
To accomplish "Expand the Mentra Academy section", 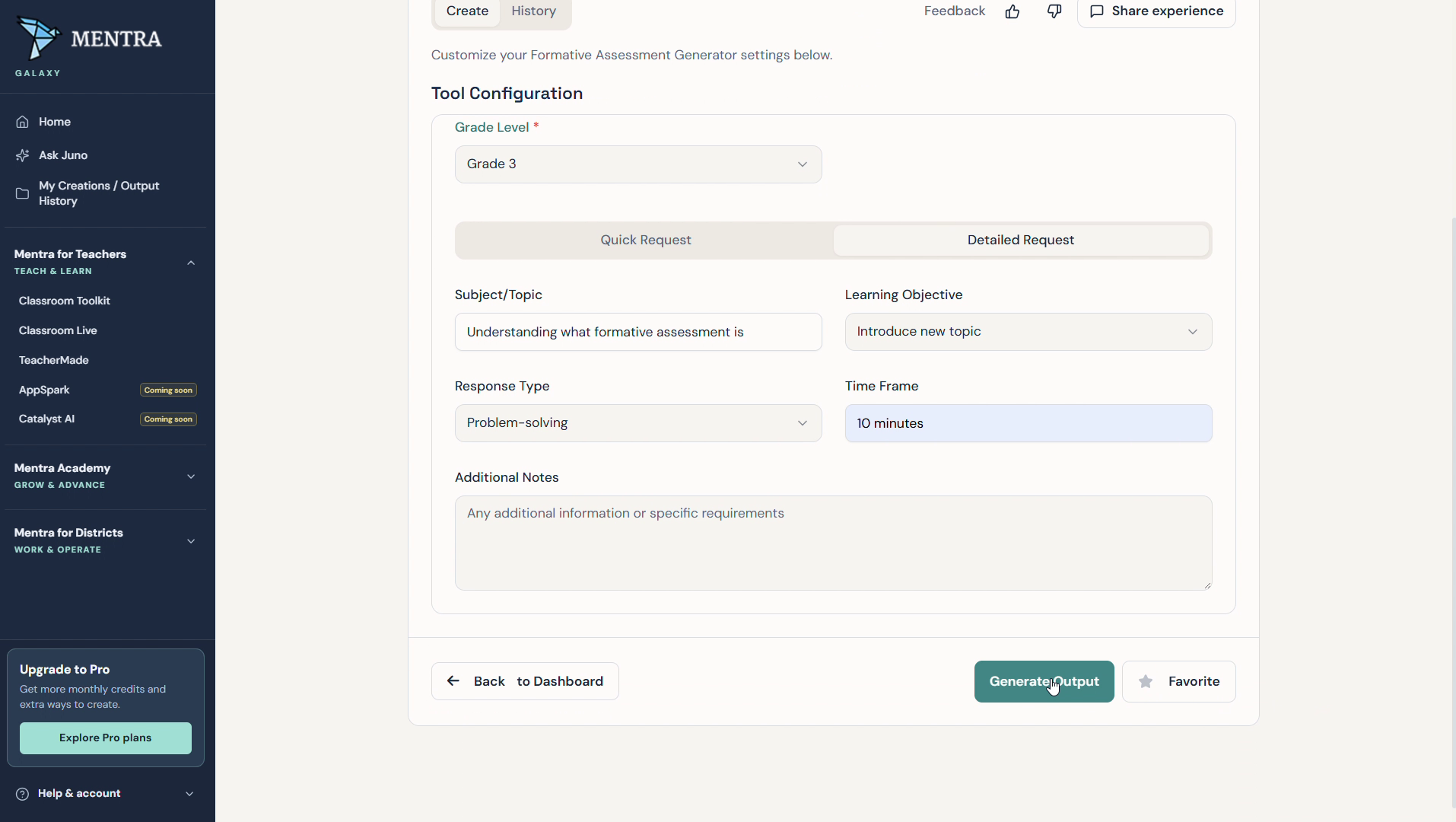I will tap(191, 476).
